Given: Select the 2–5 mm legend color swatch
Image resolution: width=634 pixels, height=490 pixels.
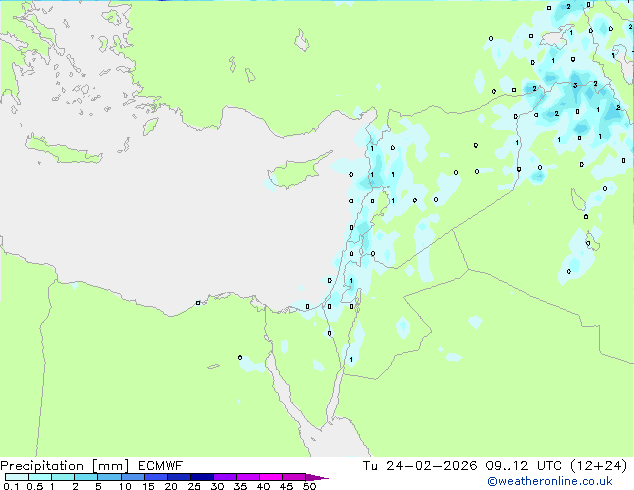Looking at the screenshot, I should [86, 477].
